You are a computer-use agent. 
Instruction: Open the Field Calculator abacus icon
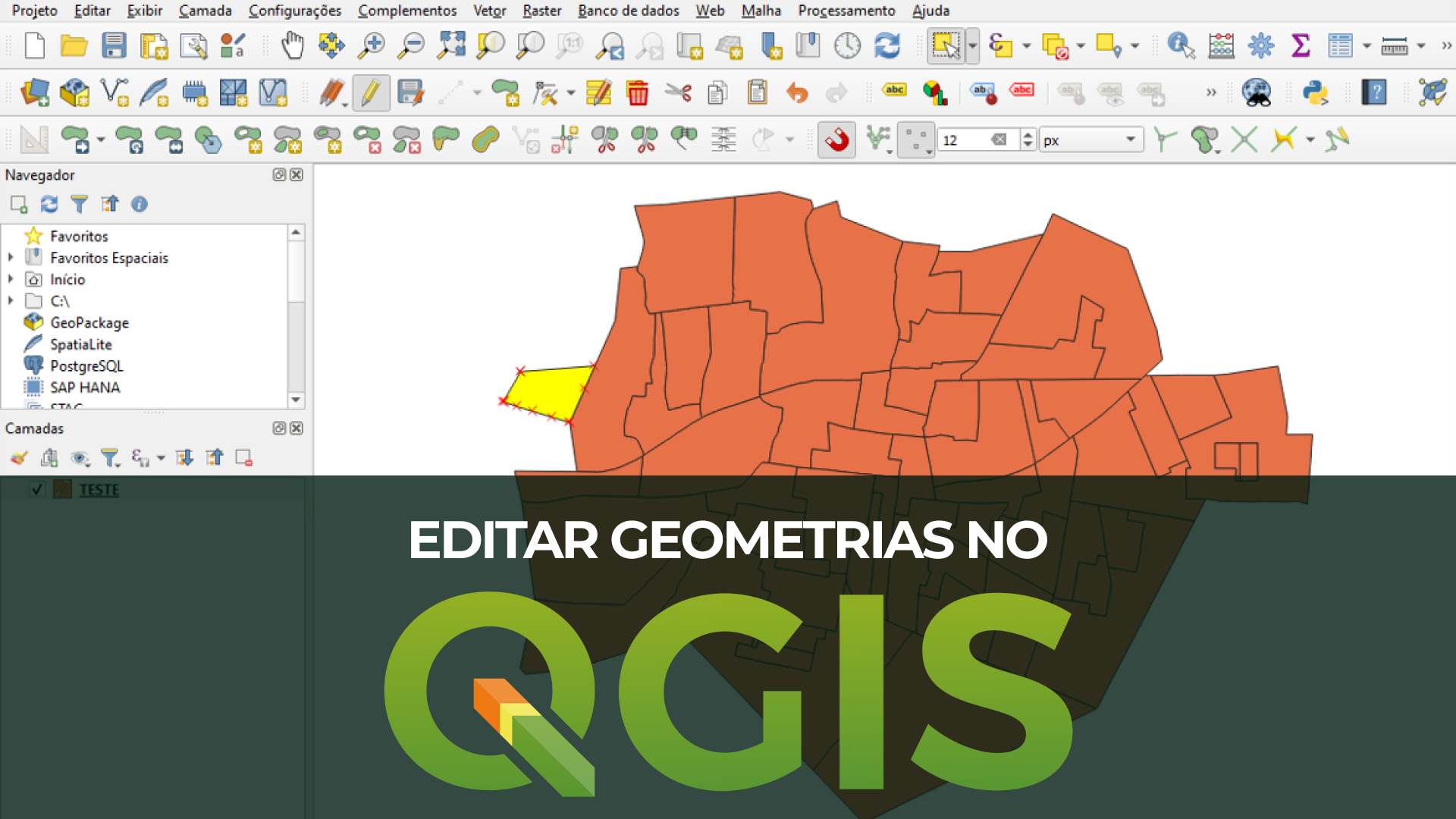[x=1221, y=45]
